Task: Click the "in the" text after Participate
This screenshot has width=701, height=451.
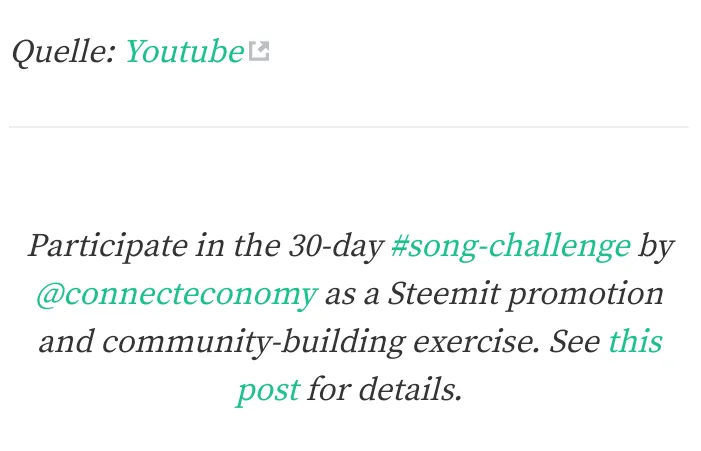Action: click(x=238, y=246)
